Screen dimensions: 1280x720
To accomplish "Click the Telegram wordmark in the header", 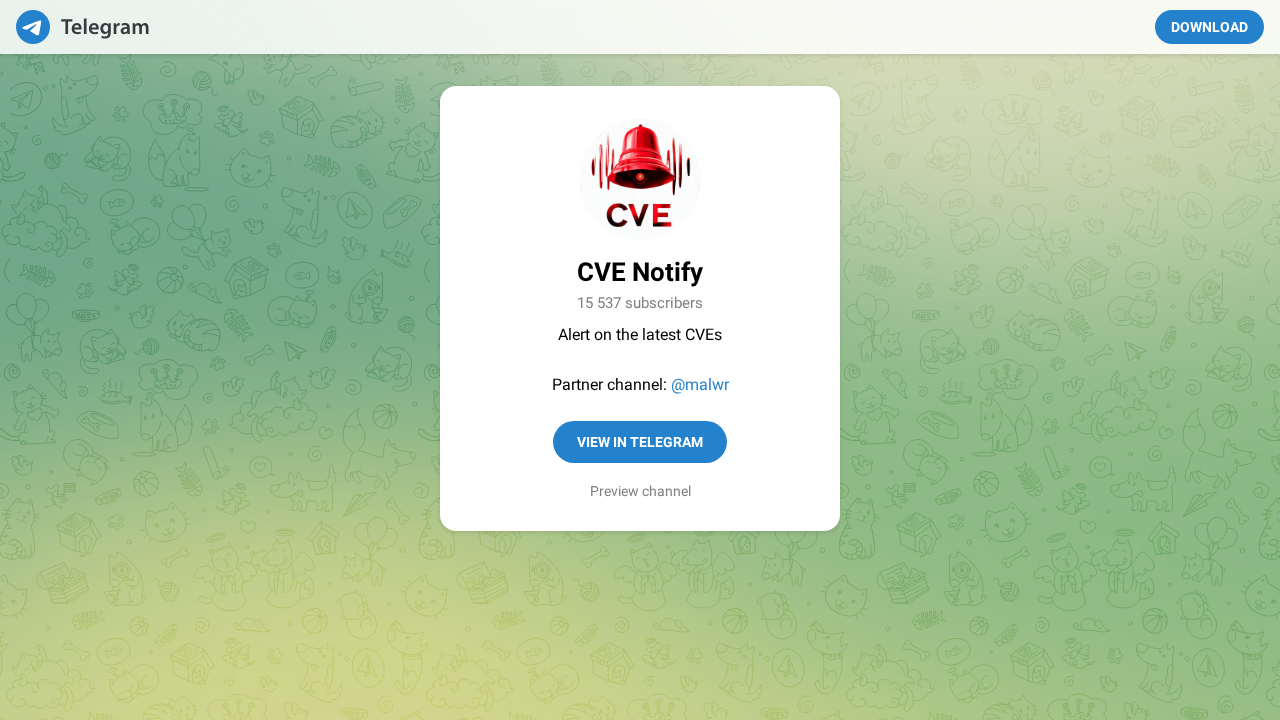I will click(105, 27).
